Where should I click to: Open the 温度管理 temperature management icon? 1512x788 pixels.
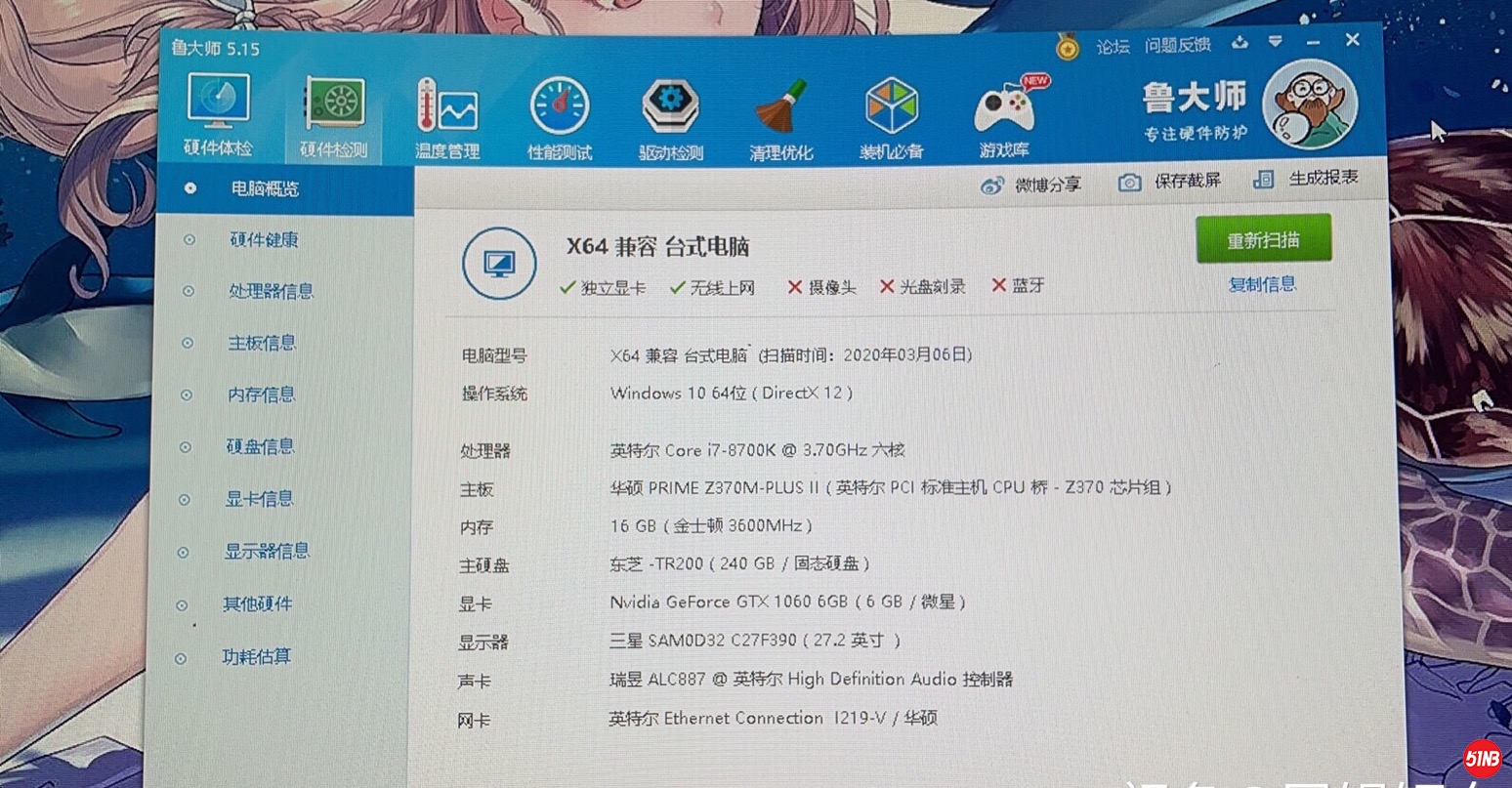447,118
